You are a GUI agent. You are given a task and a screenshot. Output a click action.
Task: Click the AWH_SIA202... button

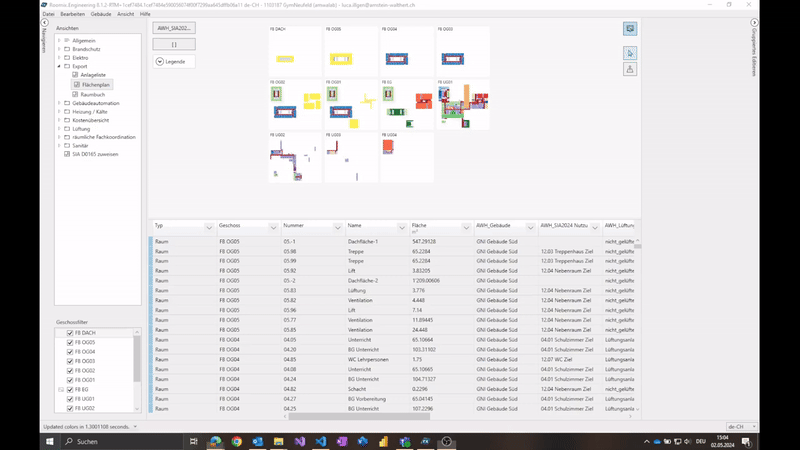(175, 28)
